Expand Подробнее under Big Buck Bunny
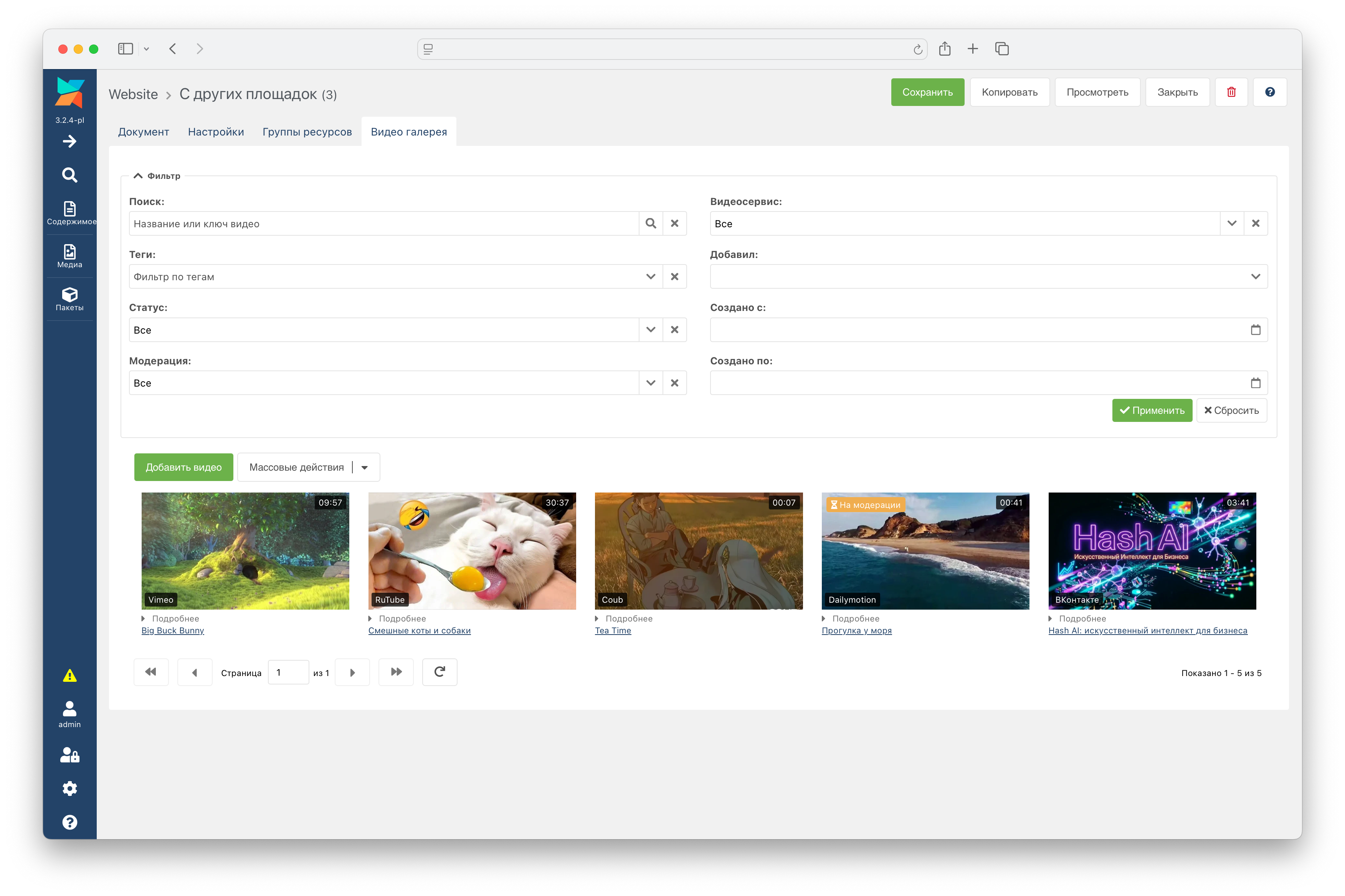Image resolution: width=1345 pixels, height=896 pixels. click(170, 618)
